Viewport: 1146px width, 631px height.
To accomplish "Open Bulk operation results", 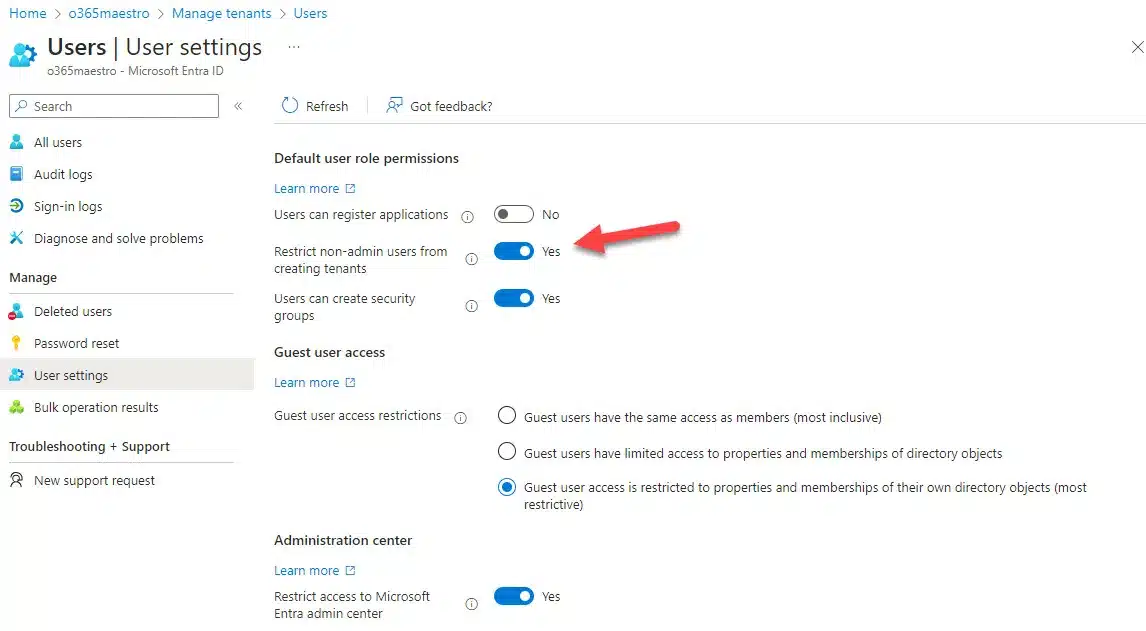I will (x=95, y=408).
